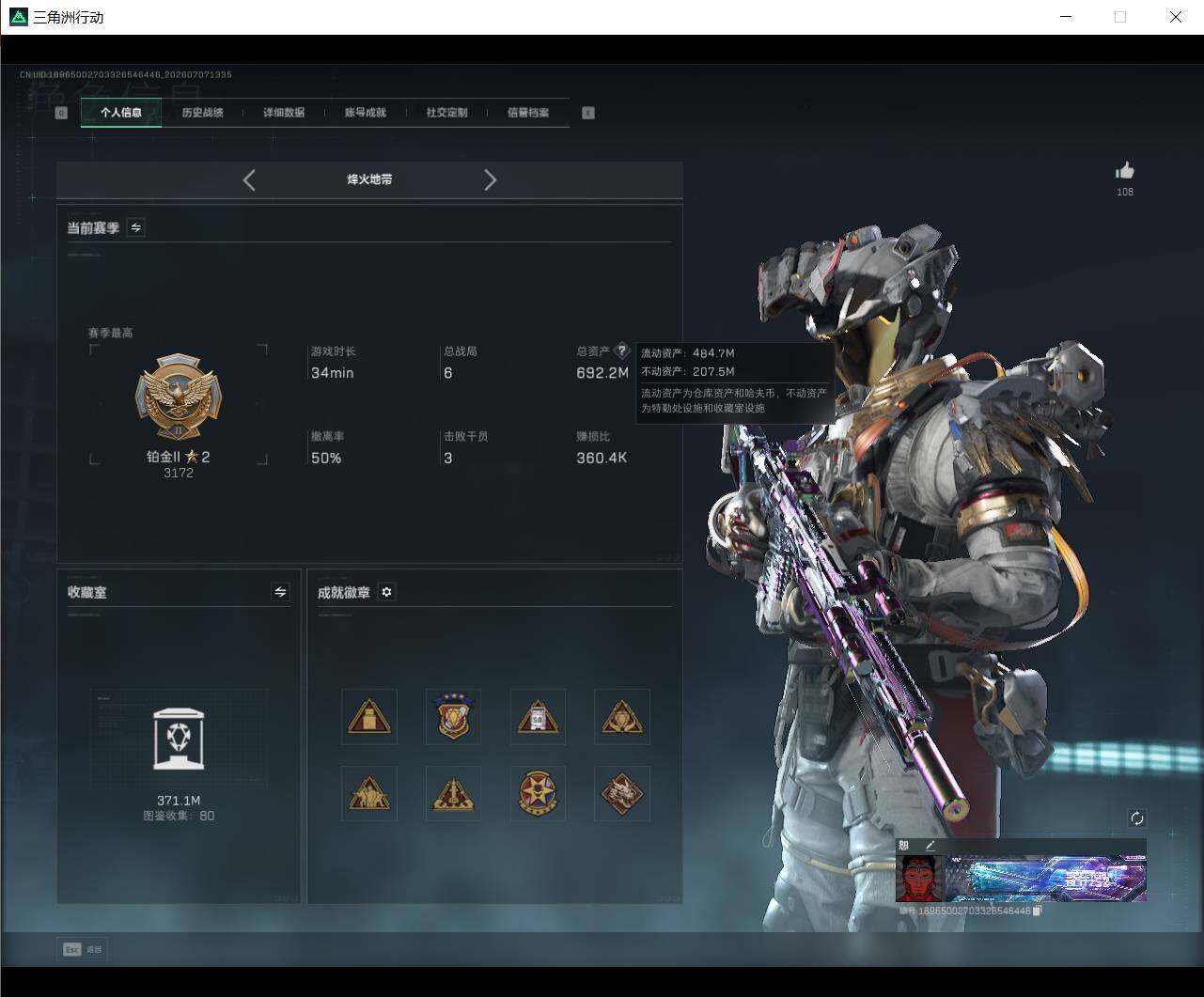Switch to previous game mode arrow

[x=249, y=179]
